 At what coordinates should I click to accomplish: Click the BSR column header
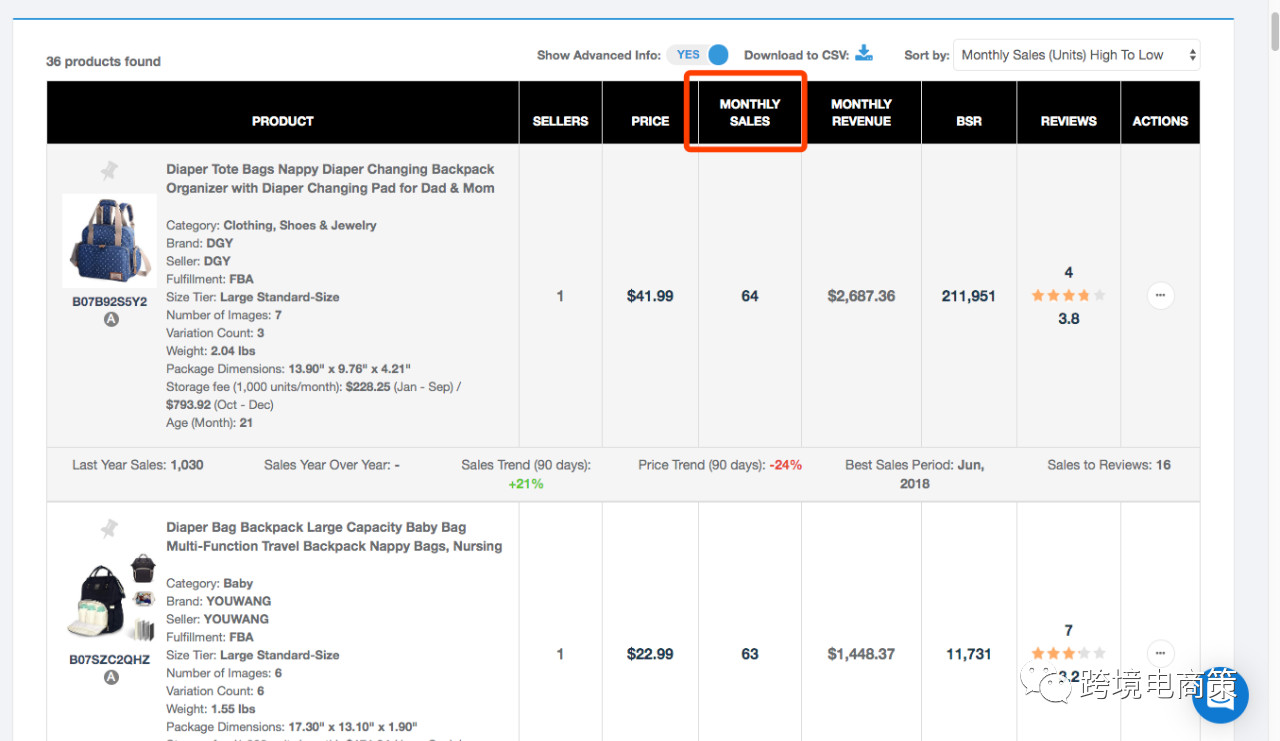point(968,121)
